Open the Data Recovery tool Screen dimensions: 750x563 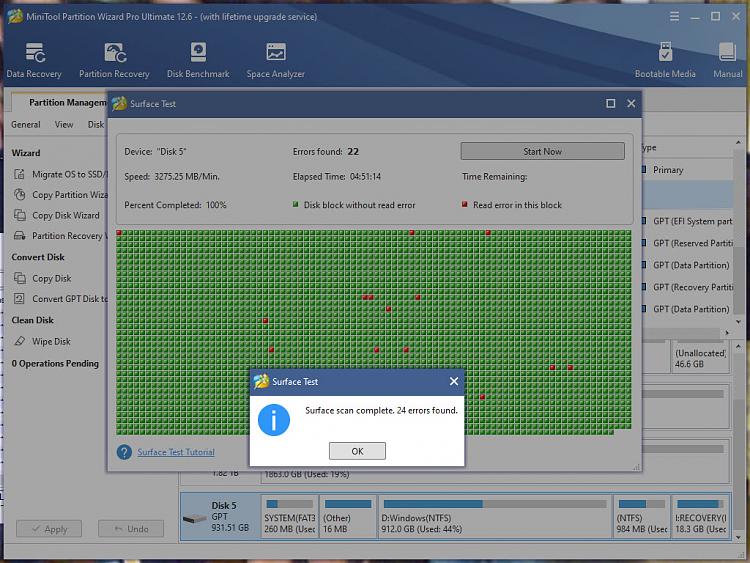pos(34,60)
